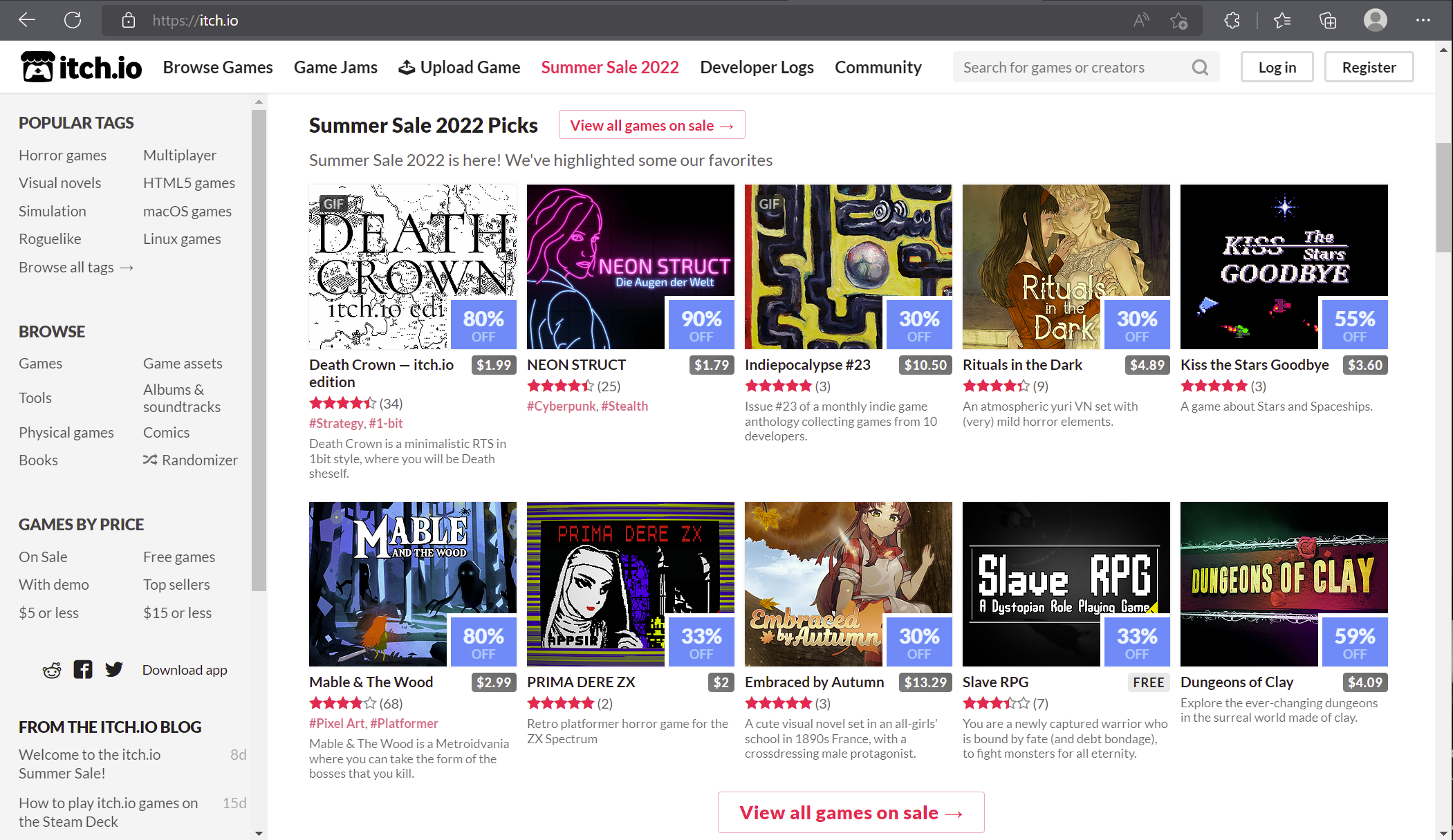Open the Facebook social icon

click(x=83, y=670)
